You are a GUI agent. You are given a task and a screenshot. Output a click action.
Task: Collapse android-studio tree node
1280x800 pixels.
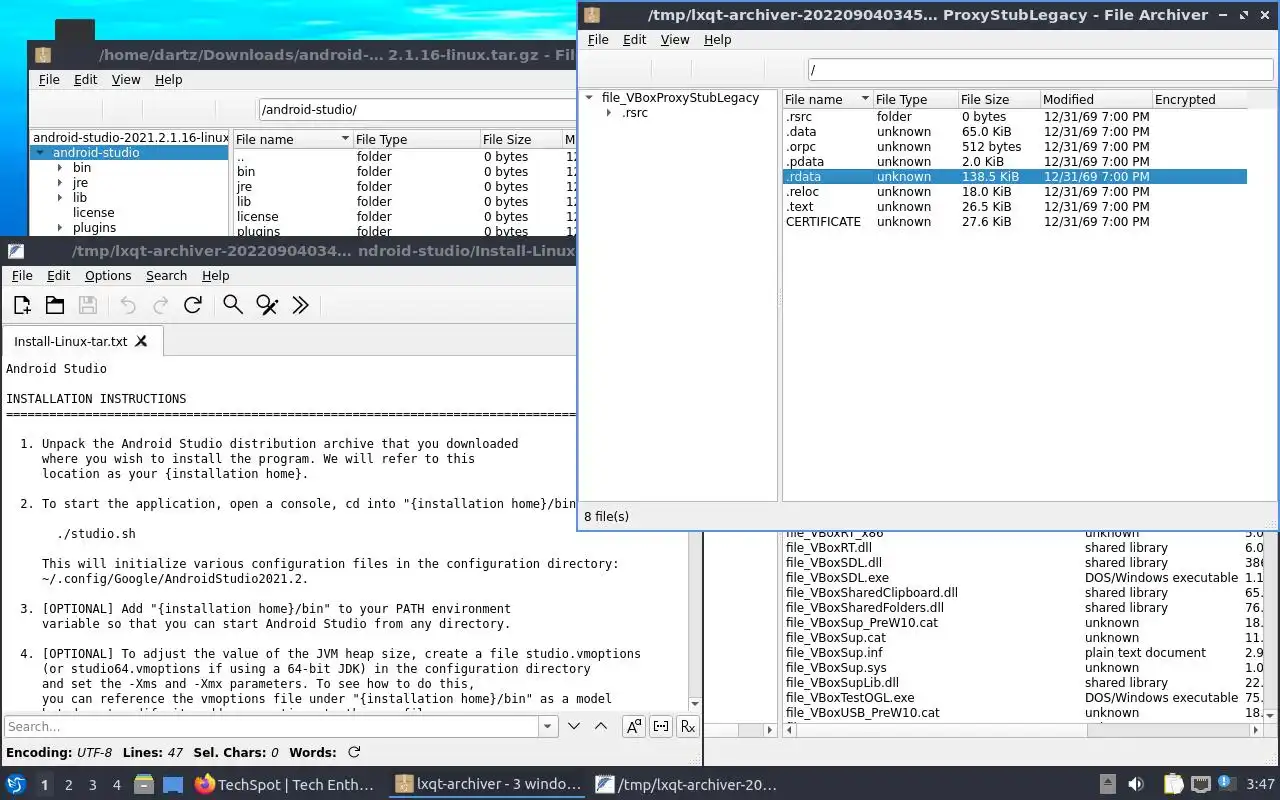tap(40, 153)
